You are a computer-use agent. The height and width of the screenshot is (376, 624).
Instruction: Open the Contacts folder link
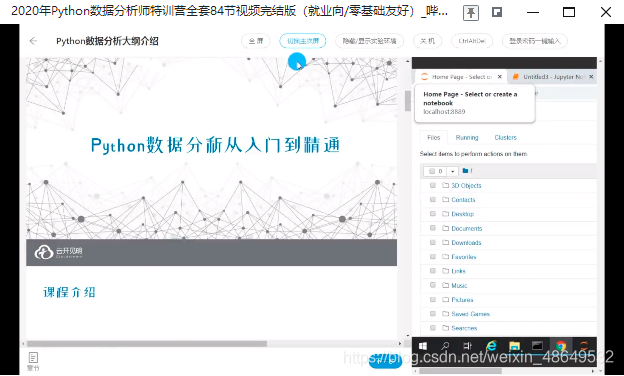coord(463,200)
